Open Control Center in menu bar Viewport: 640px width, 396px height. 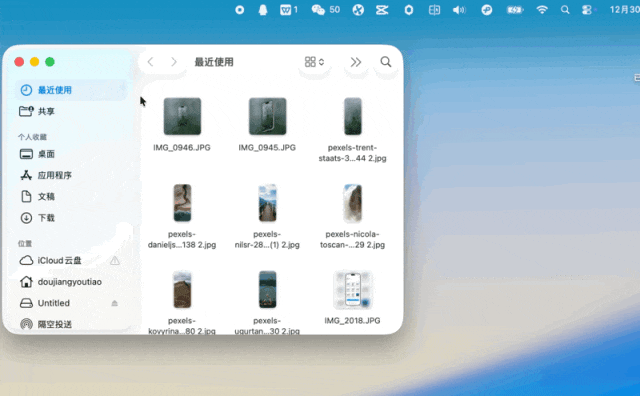pos(587,10)
